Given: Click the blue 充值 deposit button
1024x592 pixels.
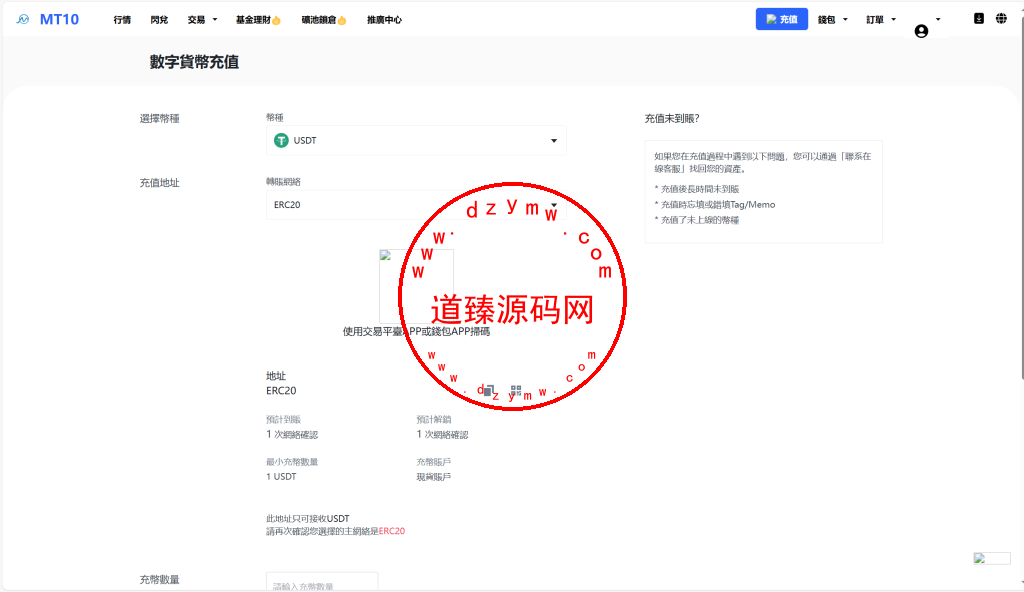Looking at the screenshot, I should coord(782,19).
